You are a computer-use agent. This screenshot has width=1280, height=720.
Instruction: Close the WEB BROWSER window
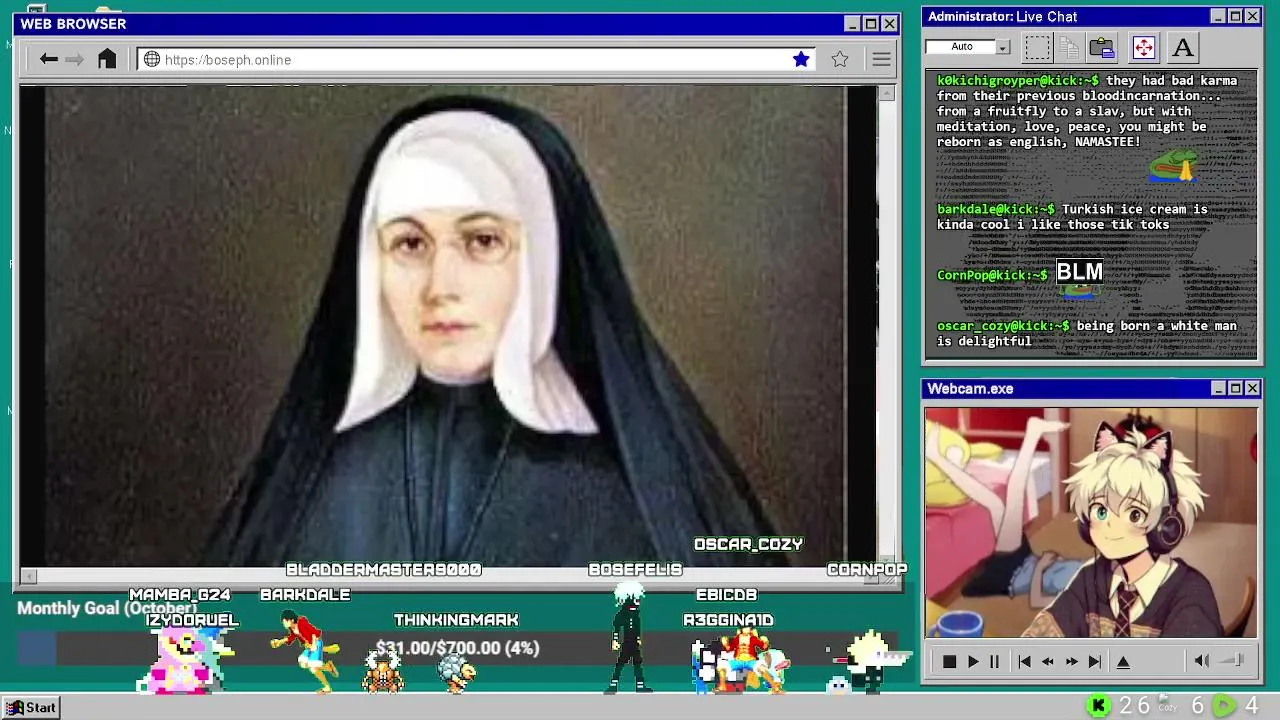coord(889,23)
